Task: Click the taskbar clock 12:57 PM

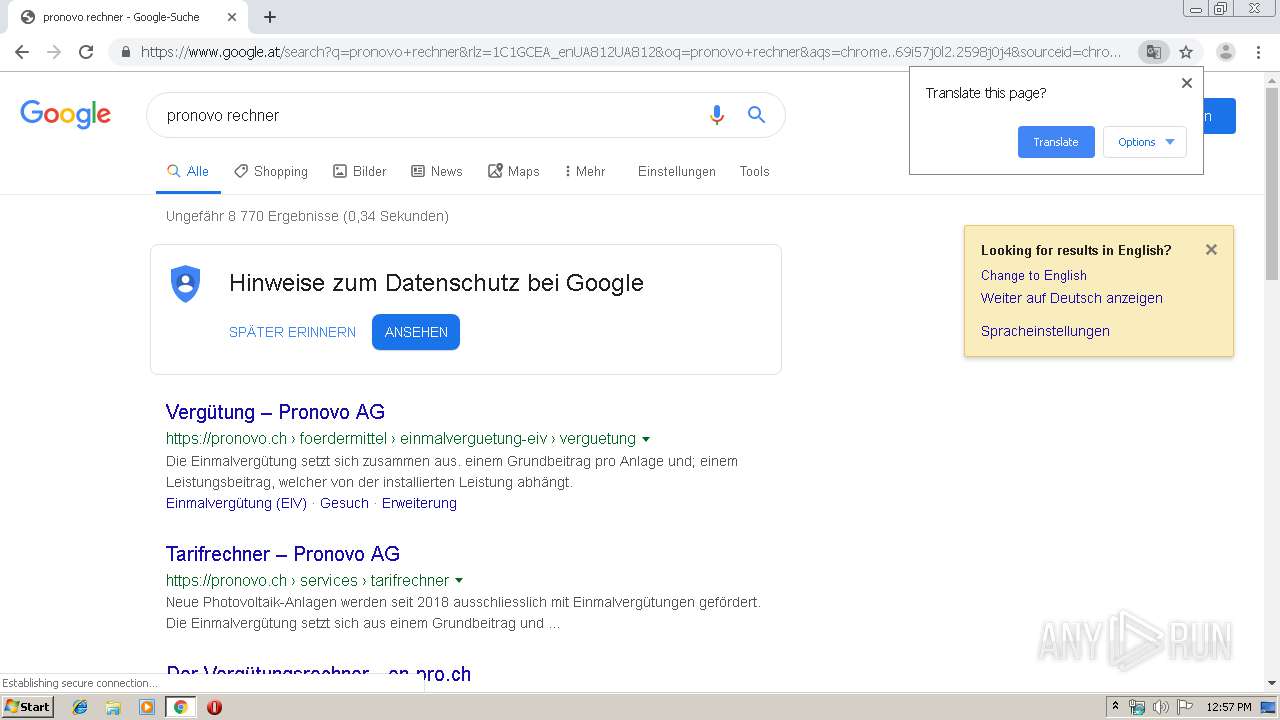Action: (1229, 707)
